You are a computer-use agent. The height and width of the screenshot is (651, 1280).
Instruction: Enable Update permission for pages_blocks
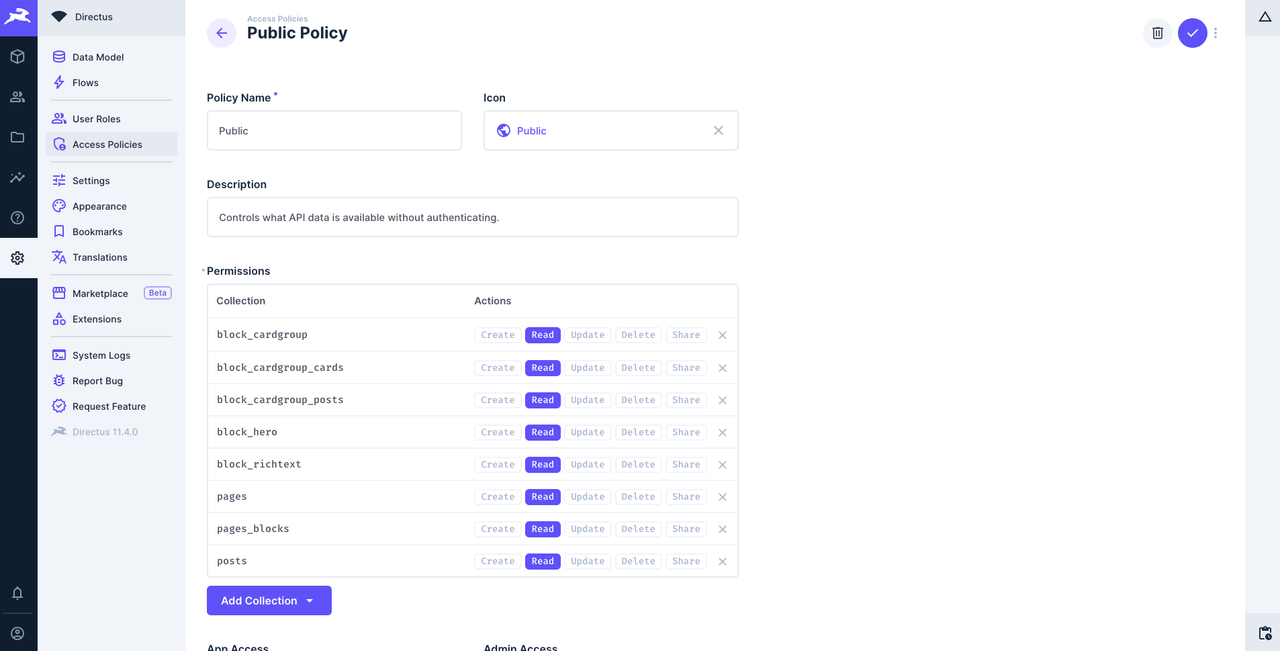587,529
